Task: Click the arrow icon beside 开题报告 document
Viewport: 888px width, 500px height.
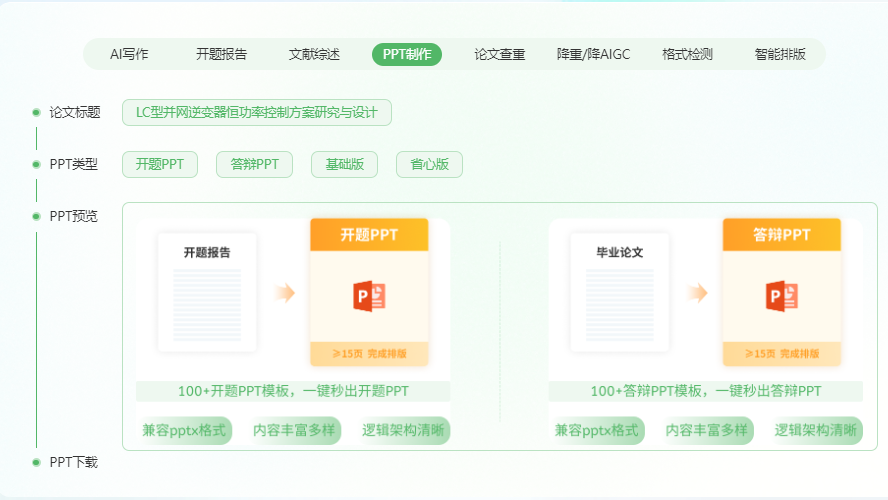Action: pos(285,293)
